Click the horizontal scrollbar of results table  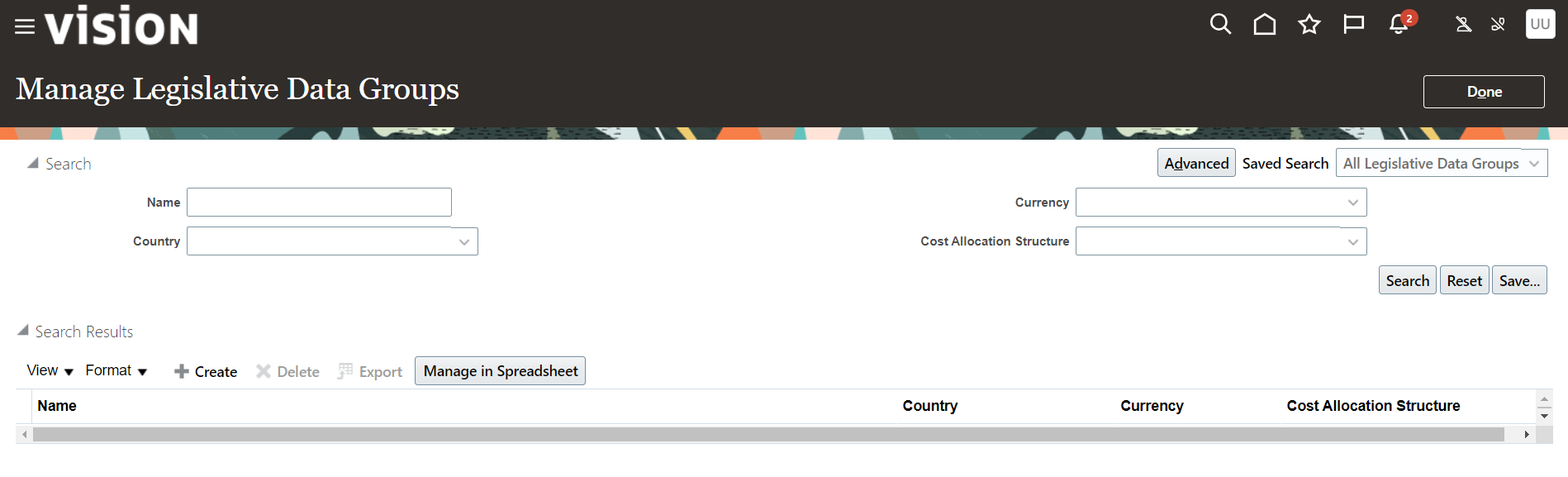tap(768, 435)
